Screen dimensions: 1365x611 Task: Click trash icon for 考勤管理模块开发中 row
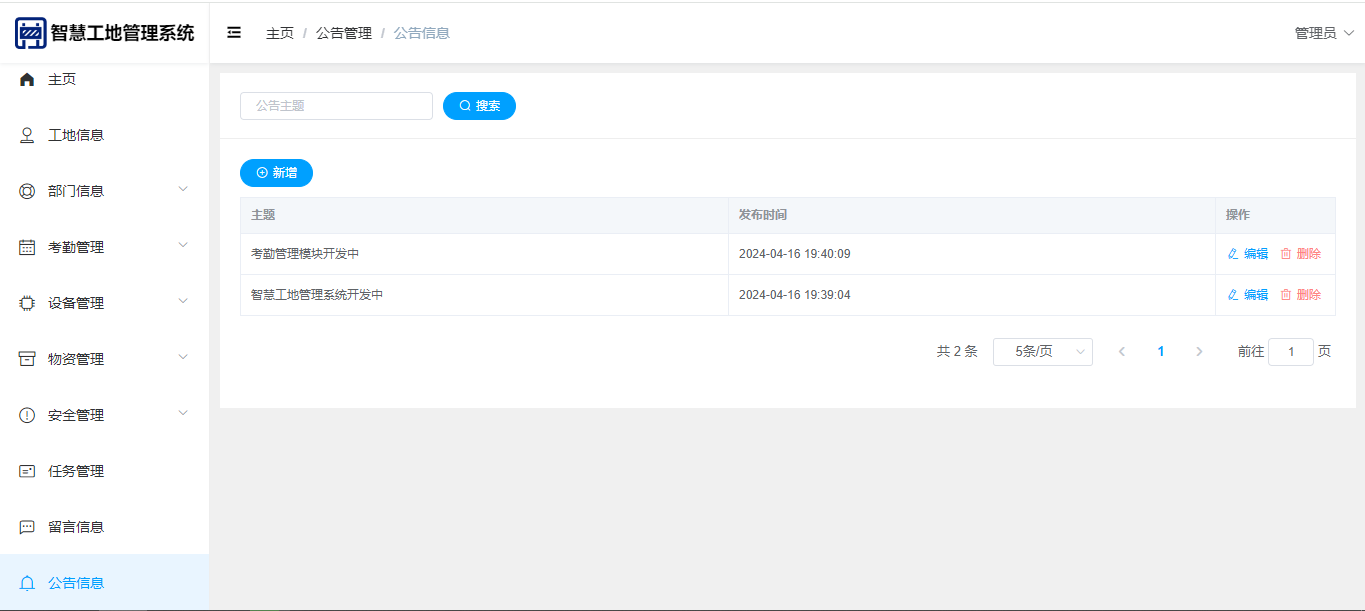pyautogui.click(x=1286, y=254)
